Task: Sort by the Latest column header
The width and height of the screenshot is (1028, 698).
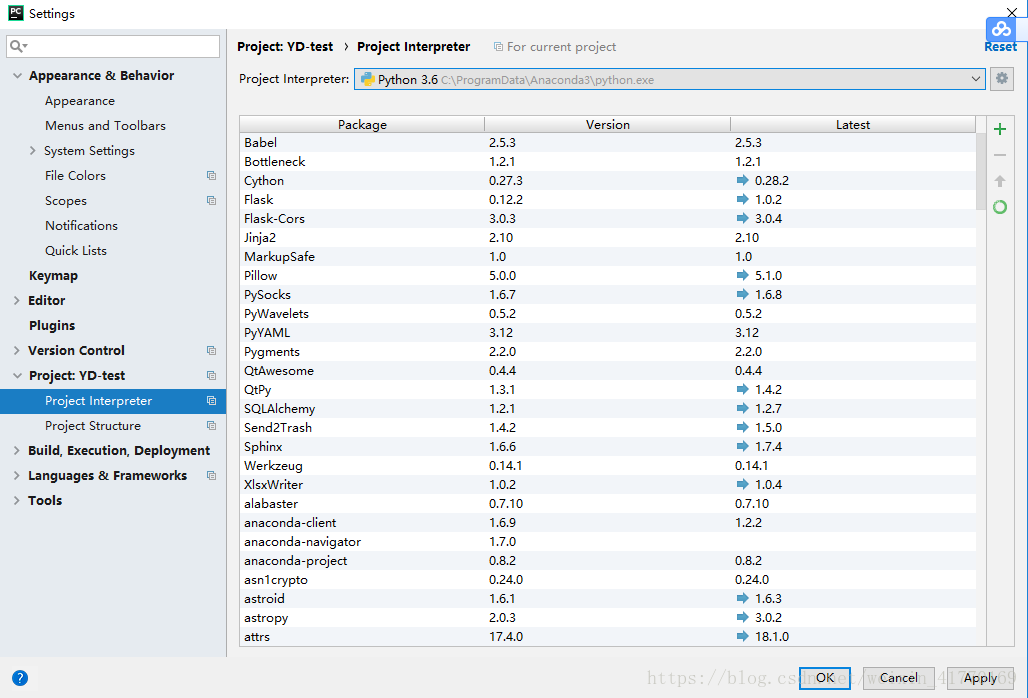Action: 853,125
